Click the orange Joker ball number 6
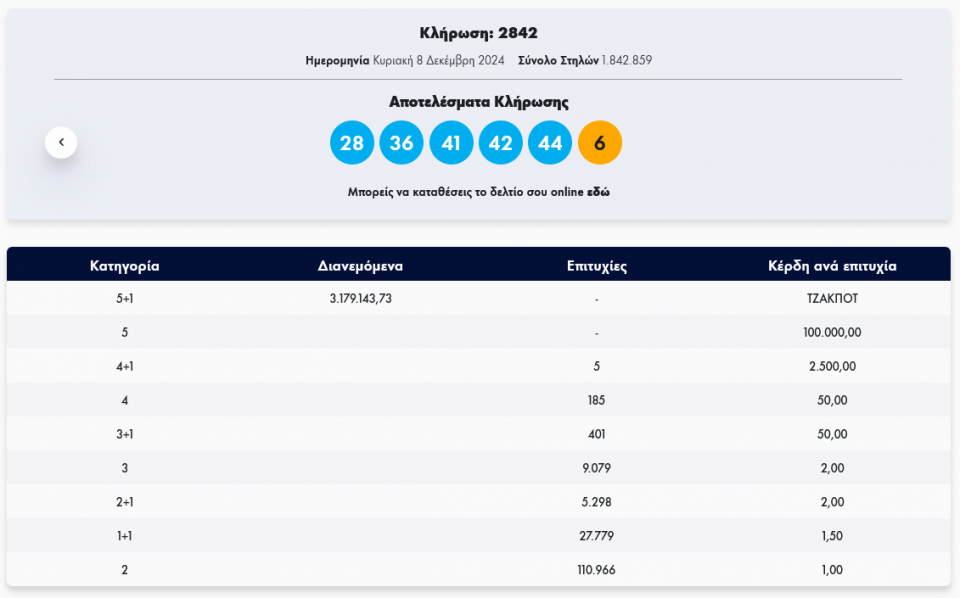Image resolution: width=960 pixels, height=598 pixels. click(x=600, y=143)
